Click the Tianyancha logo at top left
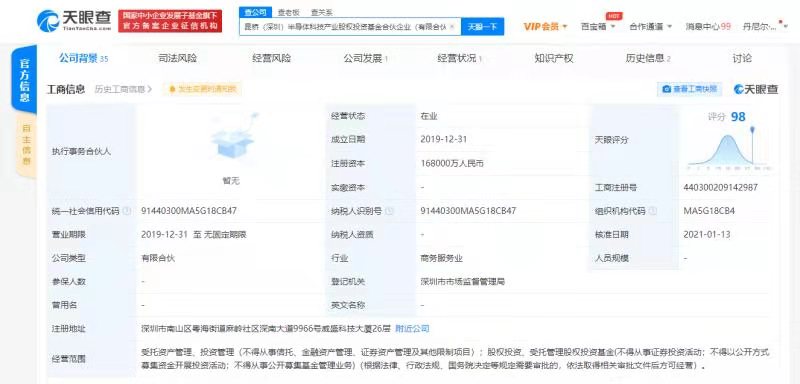Image resolution: width=800 pixels, height=384 pixels. pos(74,20)
